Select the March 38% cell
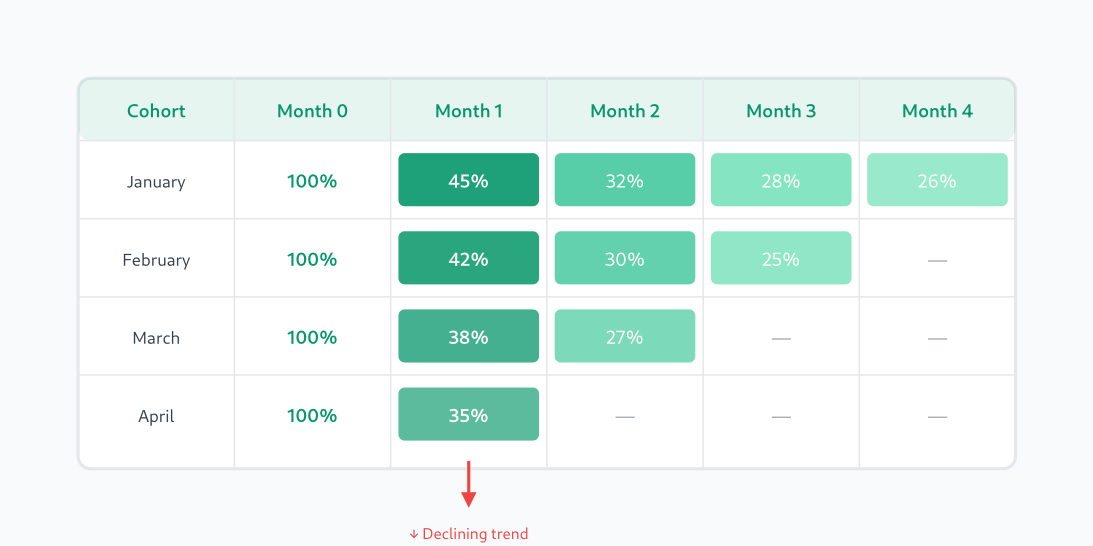Screen dimensions: 1093x546 pos(468,337)
